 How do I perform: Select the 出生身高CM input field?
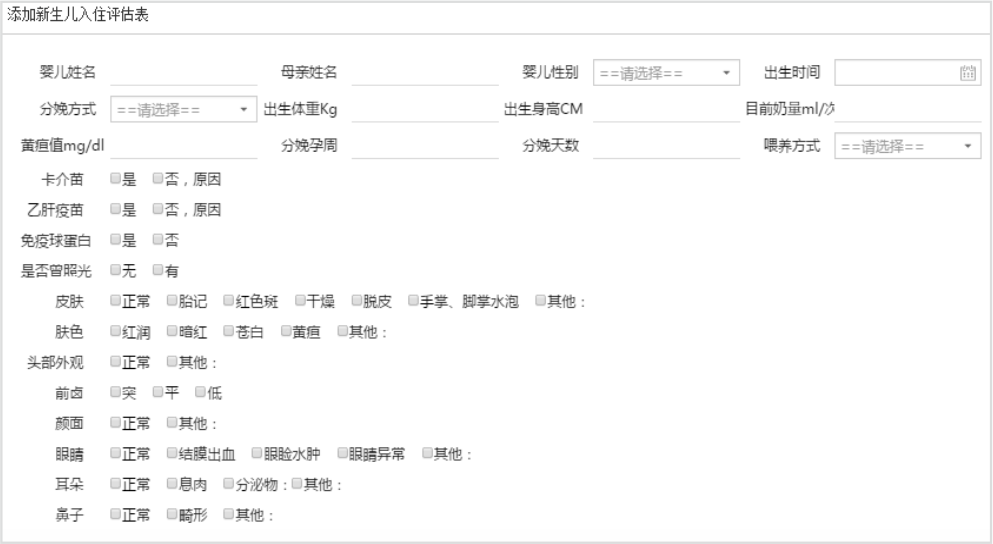[665, 109]
